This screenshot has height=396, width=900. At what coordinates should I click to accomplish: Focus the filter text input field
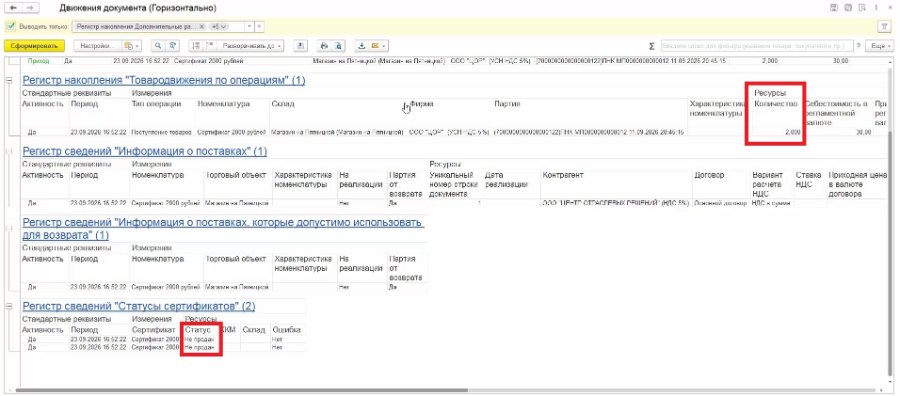tap(756, 46)
